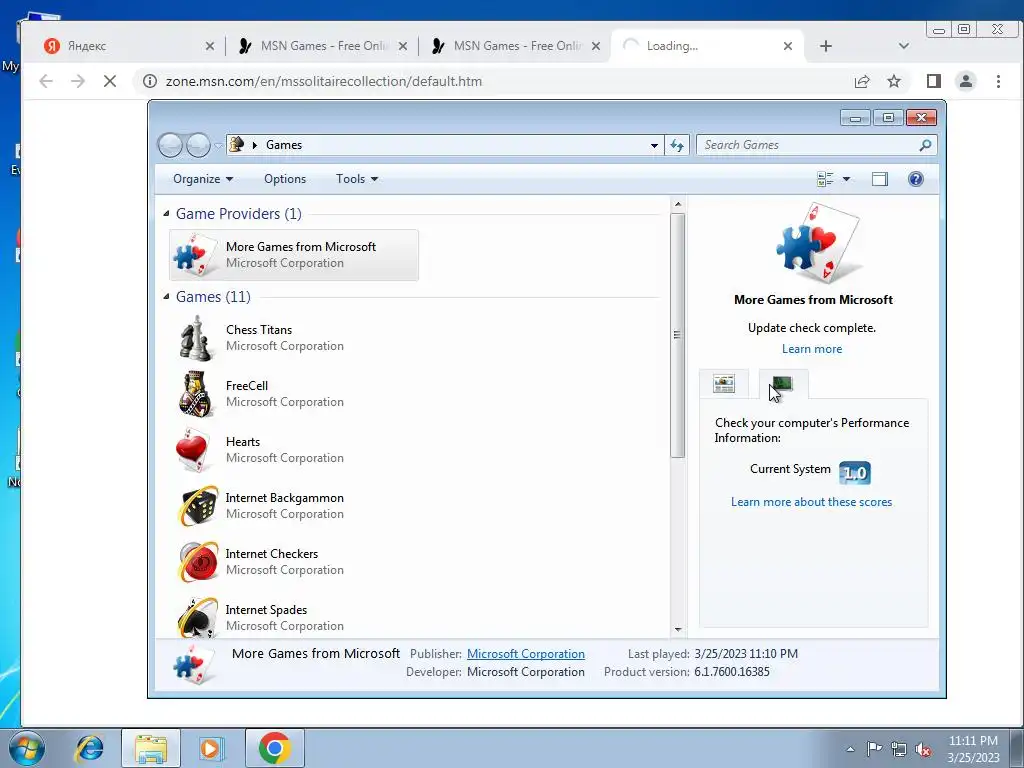Image resolution: width=1024 pixels, height=768 pixels.
Task: Click the Internet Backgammon label
Action: click(x=284, y=497)
